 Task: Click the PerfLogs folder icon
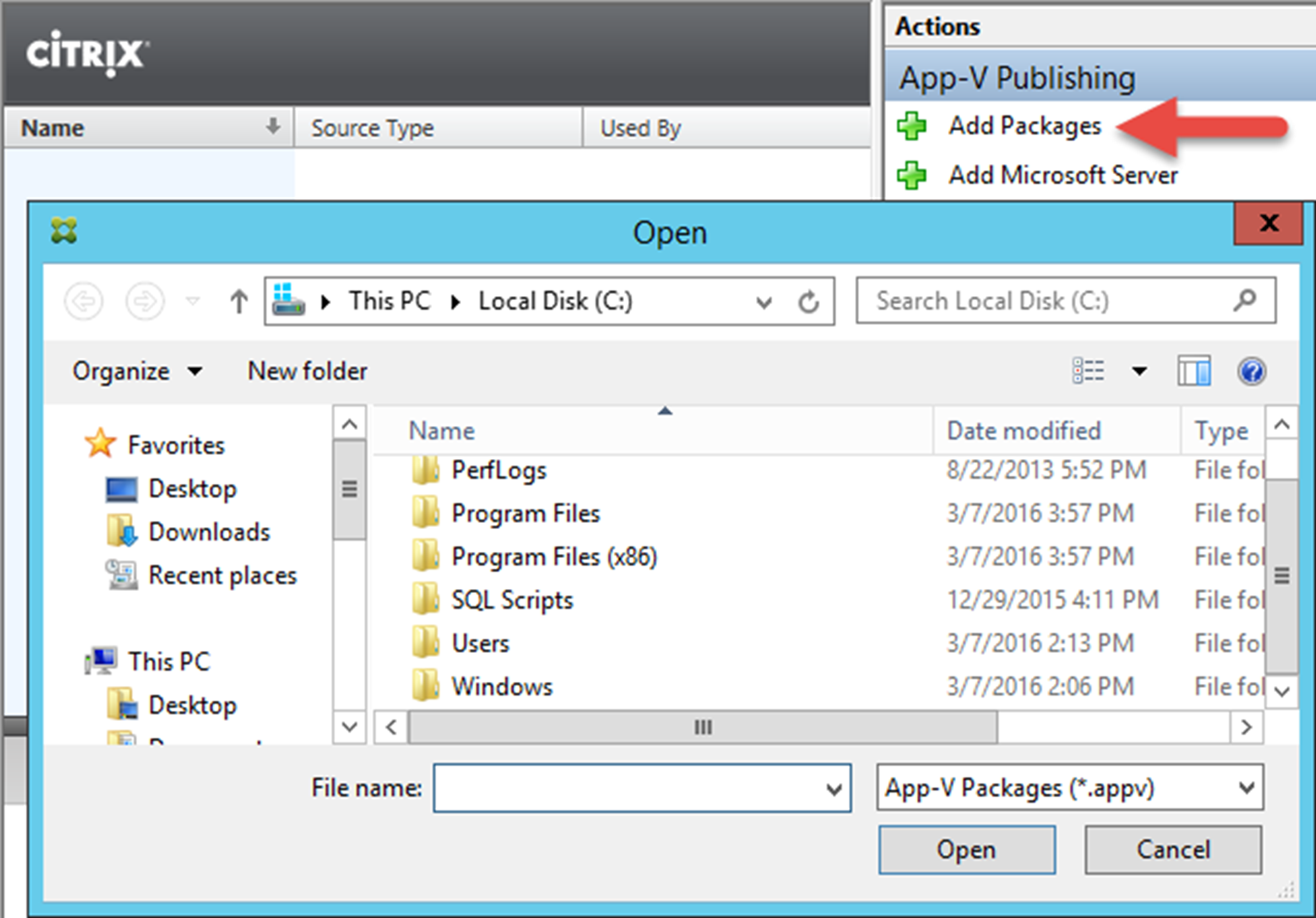(x=425, y=470)
